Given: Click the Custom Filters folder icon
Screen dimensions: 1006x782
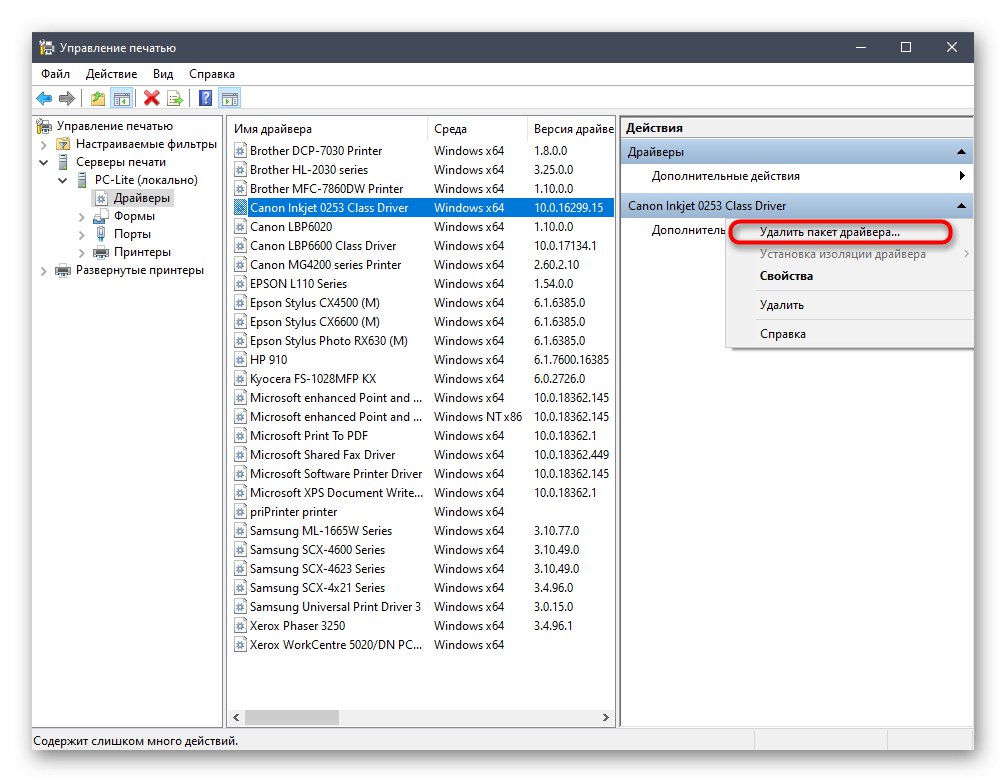Looking at the screenshot, I should coord(63,144).
